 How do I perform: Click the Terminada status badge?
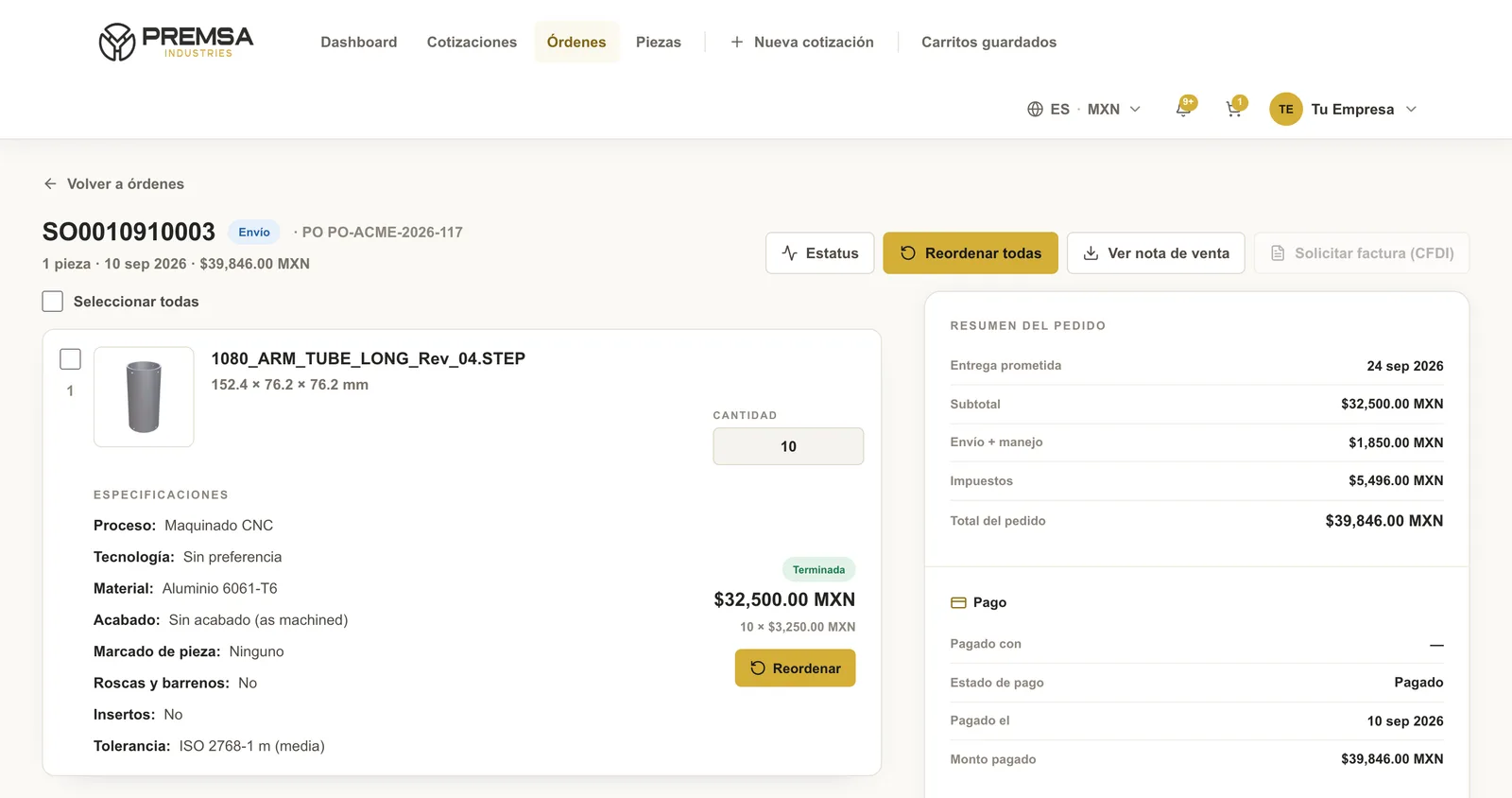click(x=818, y=569)
